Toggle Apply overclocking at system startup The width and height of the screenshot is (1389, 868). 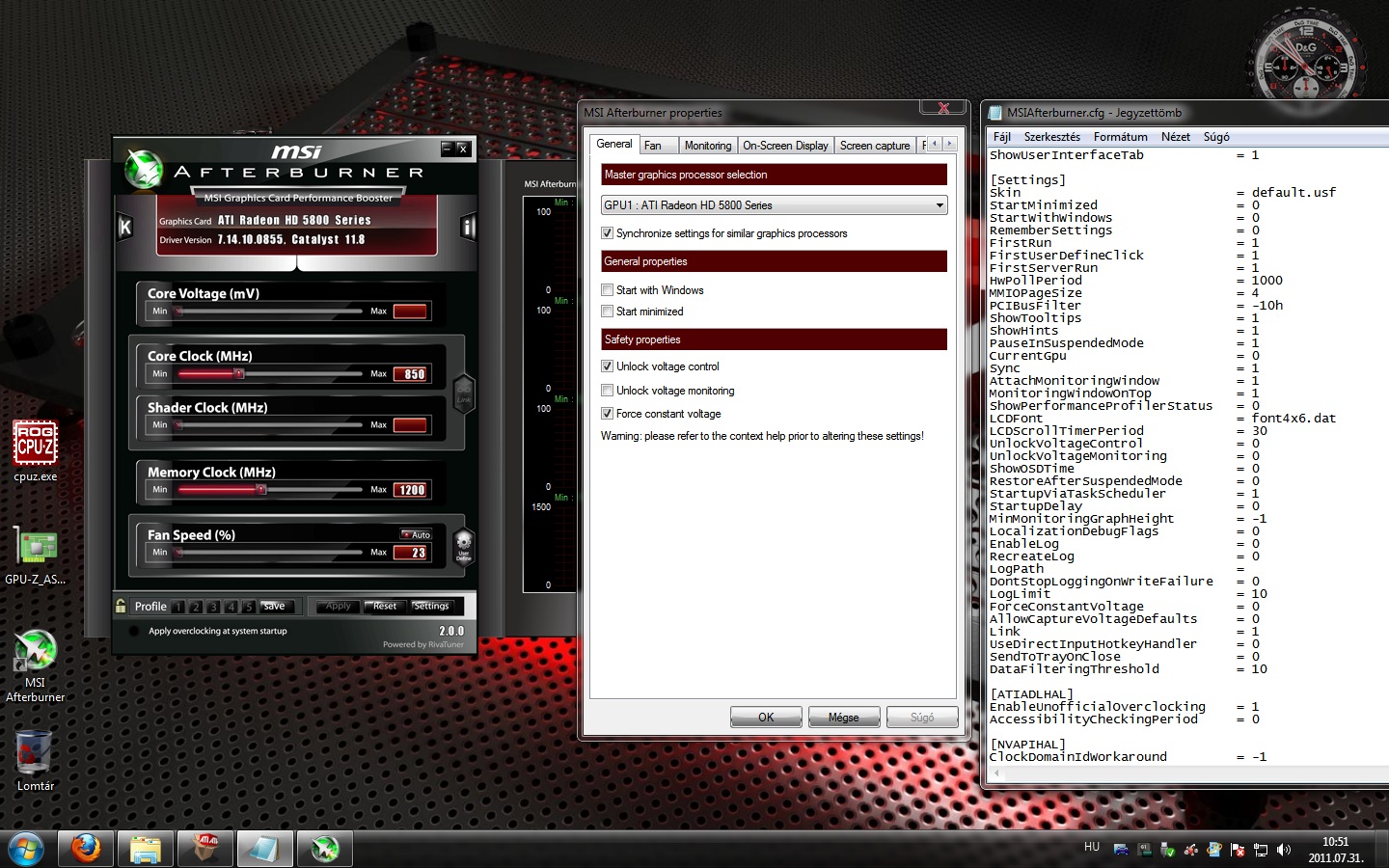(x=134, y=631)
